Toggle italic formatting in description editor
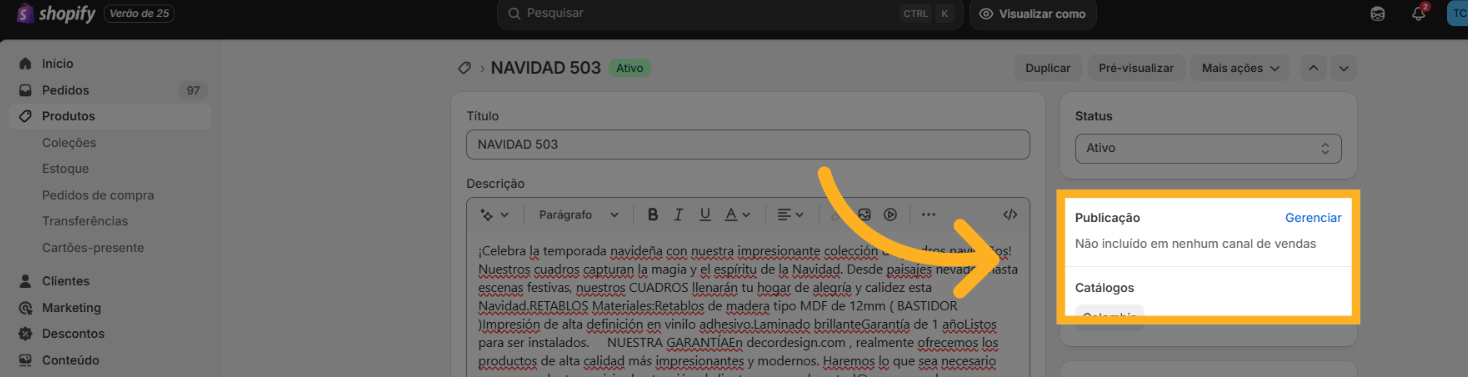The width and height of the screenshot is (1468, 377). click(678, 215)
